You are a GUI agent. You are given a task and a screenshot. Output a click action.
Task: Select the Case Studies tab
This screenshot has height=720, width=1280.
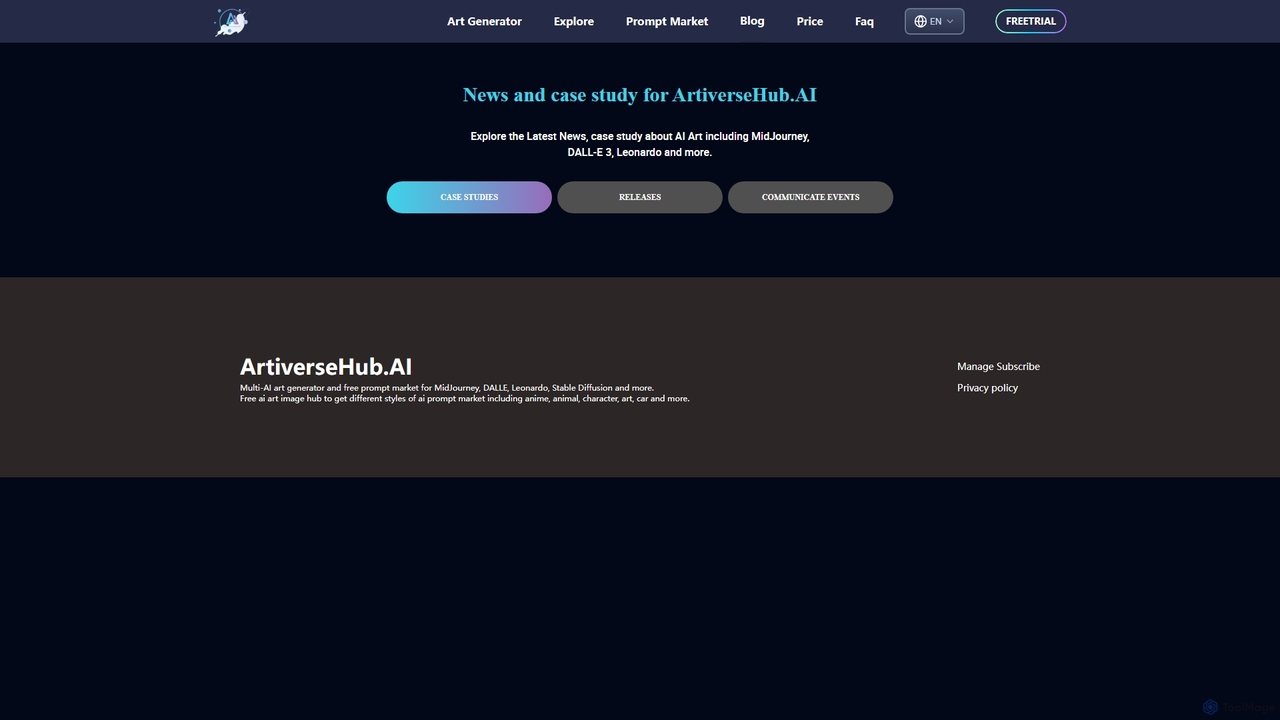(x=469, y=197)
